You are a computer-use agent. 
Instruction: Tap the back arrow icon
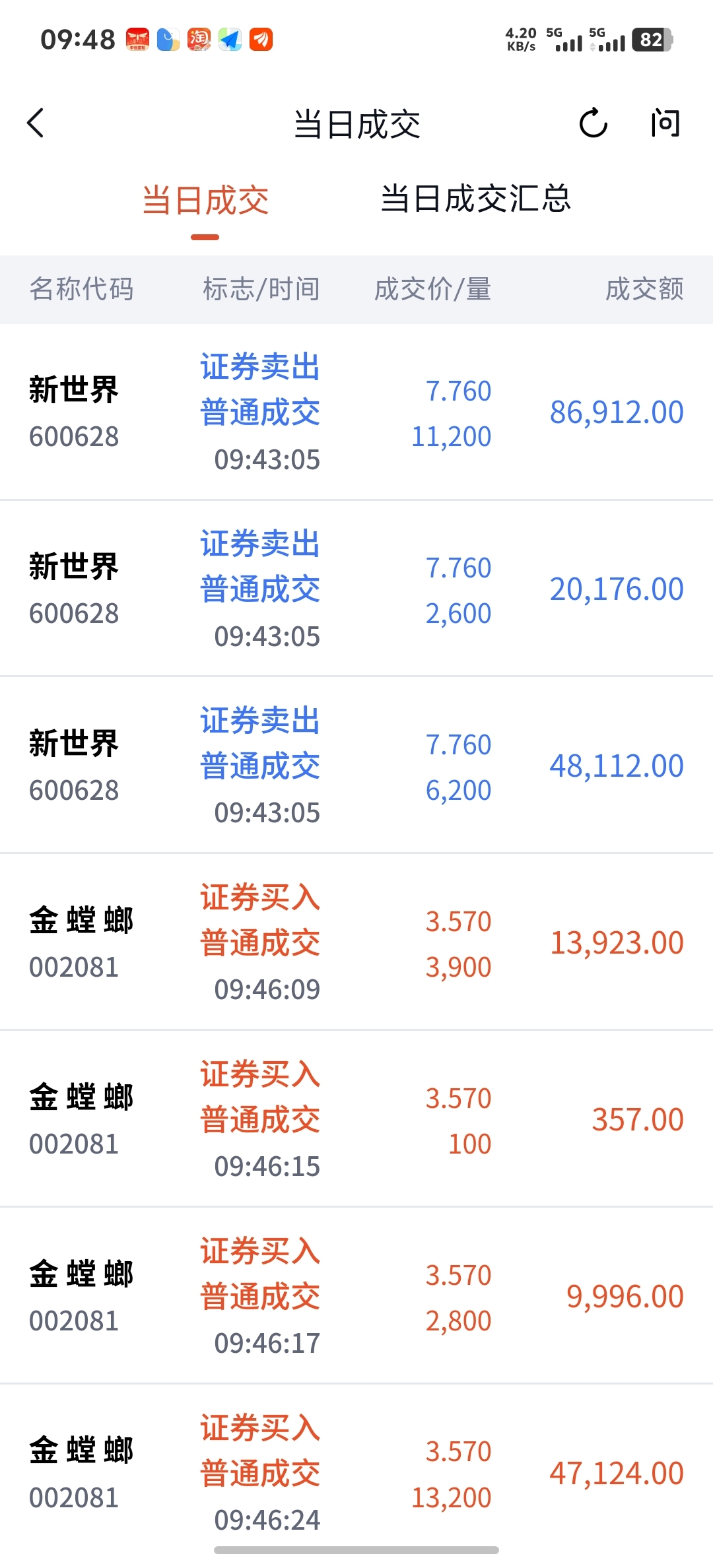point(36,123)
